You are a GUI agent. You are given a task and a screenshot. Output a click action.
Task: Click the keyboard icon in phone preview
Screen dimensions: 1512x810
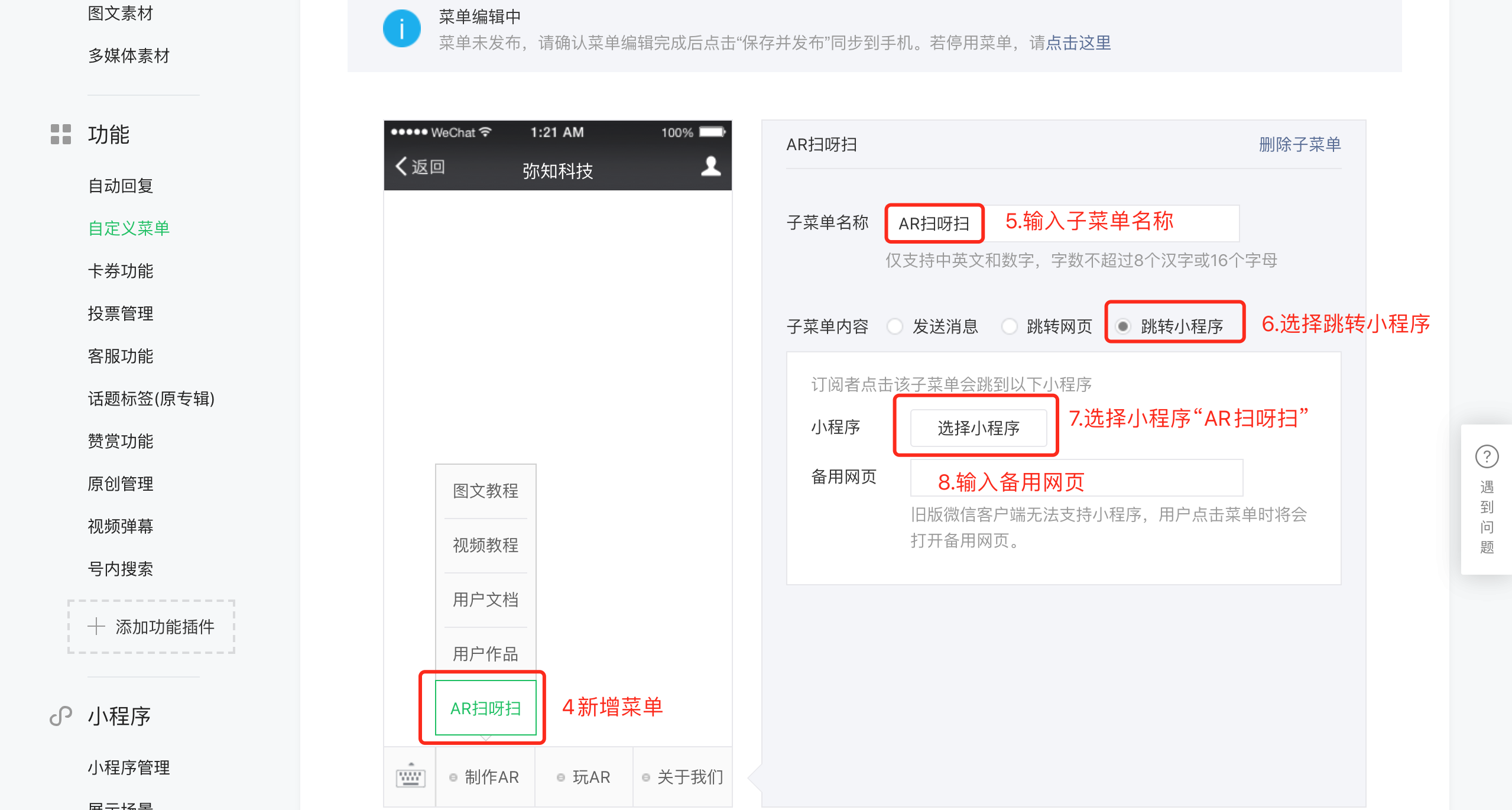(410, 776)
